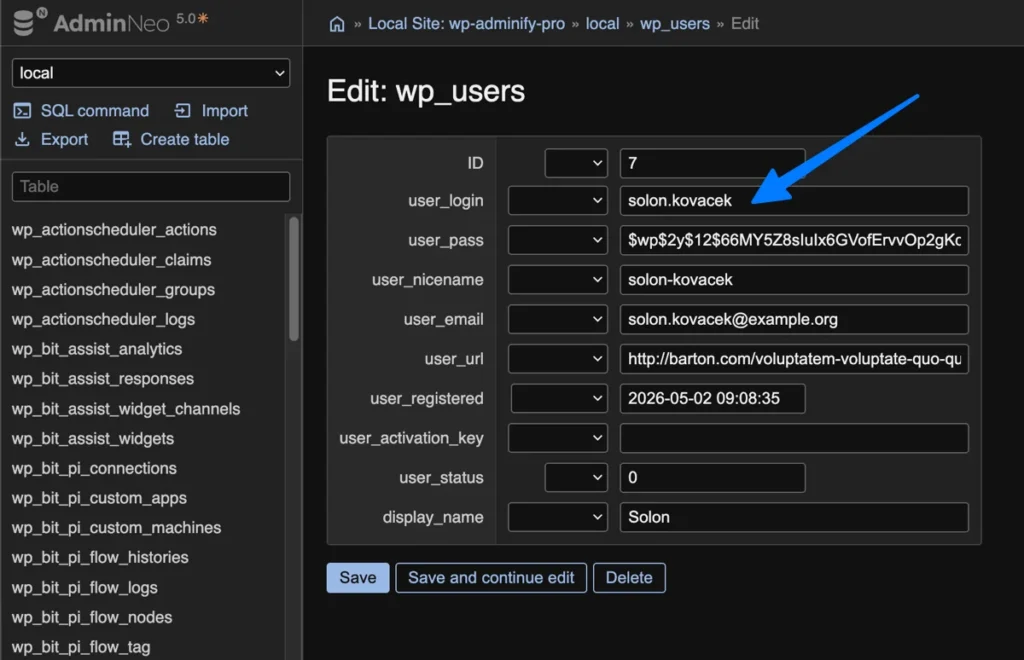The width and height of the screenshot is (1024, 660).
Task: Open table wp_bit_assist_analytics
Action: (97, 349)
